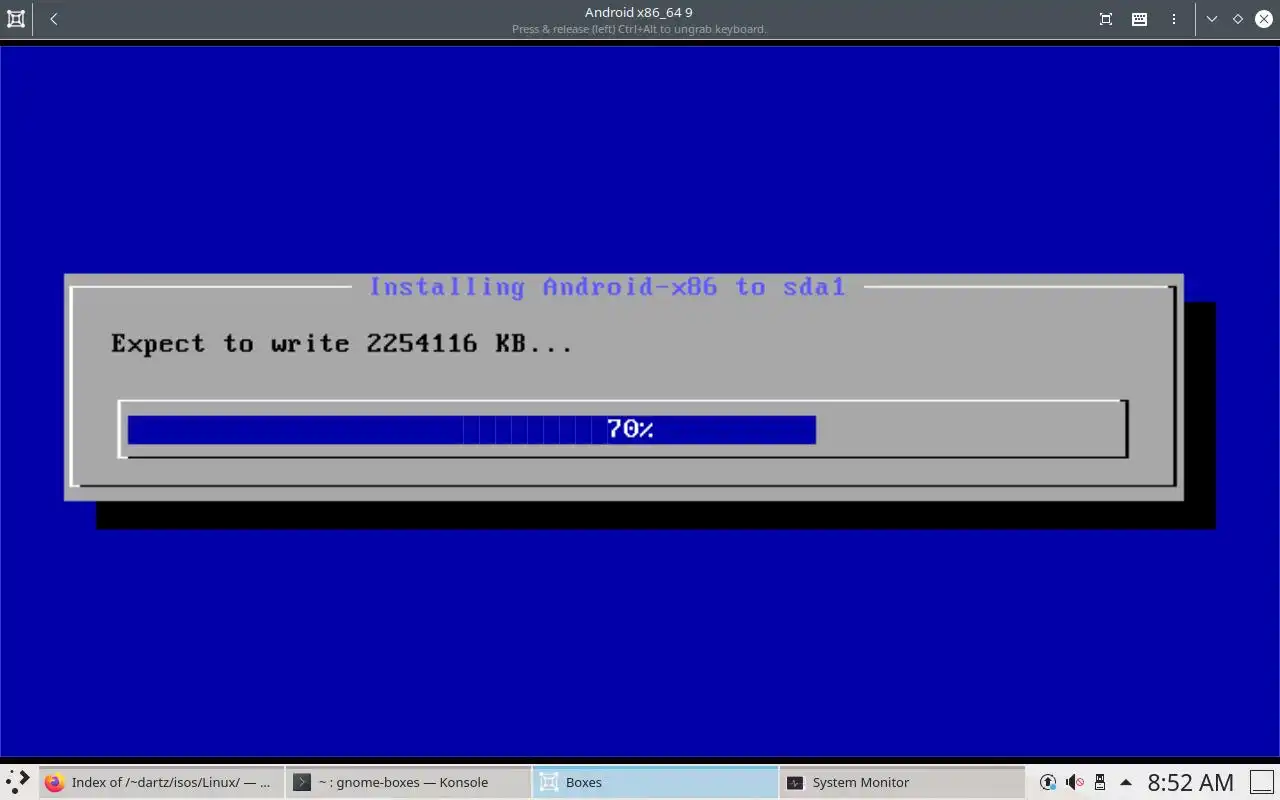Go back to the Boxes collection view
This screenshot has height=800, width=1280.
point(54,19)
